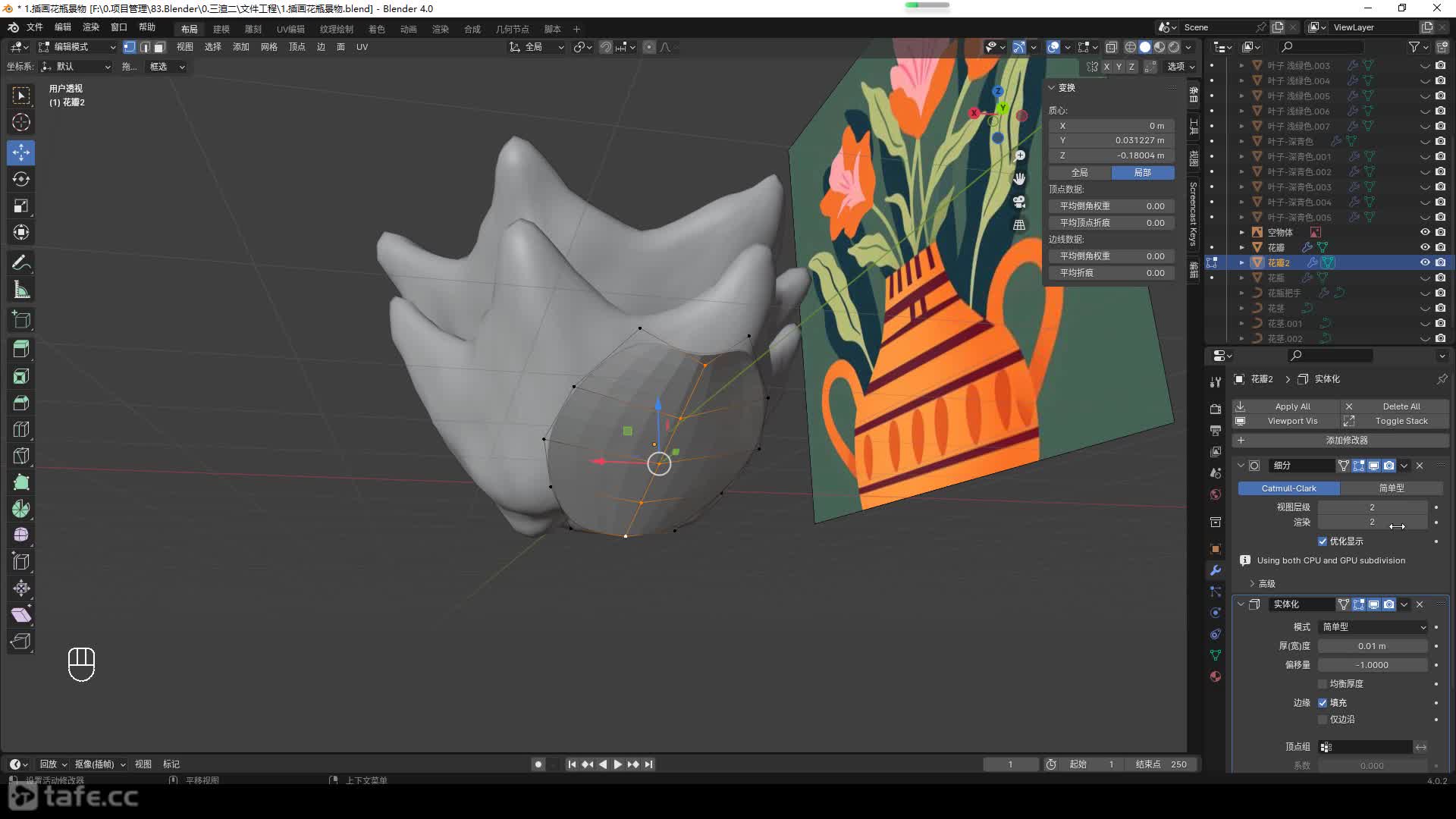Image resolution: width=1456 pixels, height=819 pixels.
Task: Uncheck the 优化显示 checkbox
Action: 1323,541
